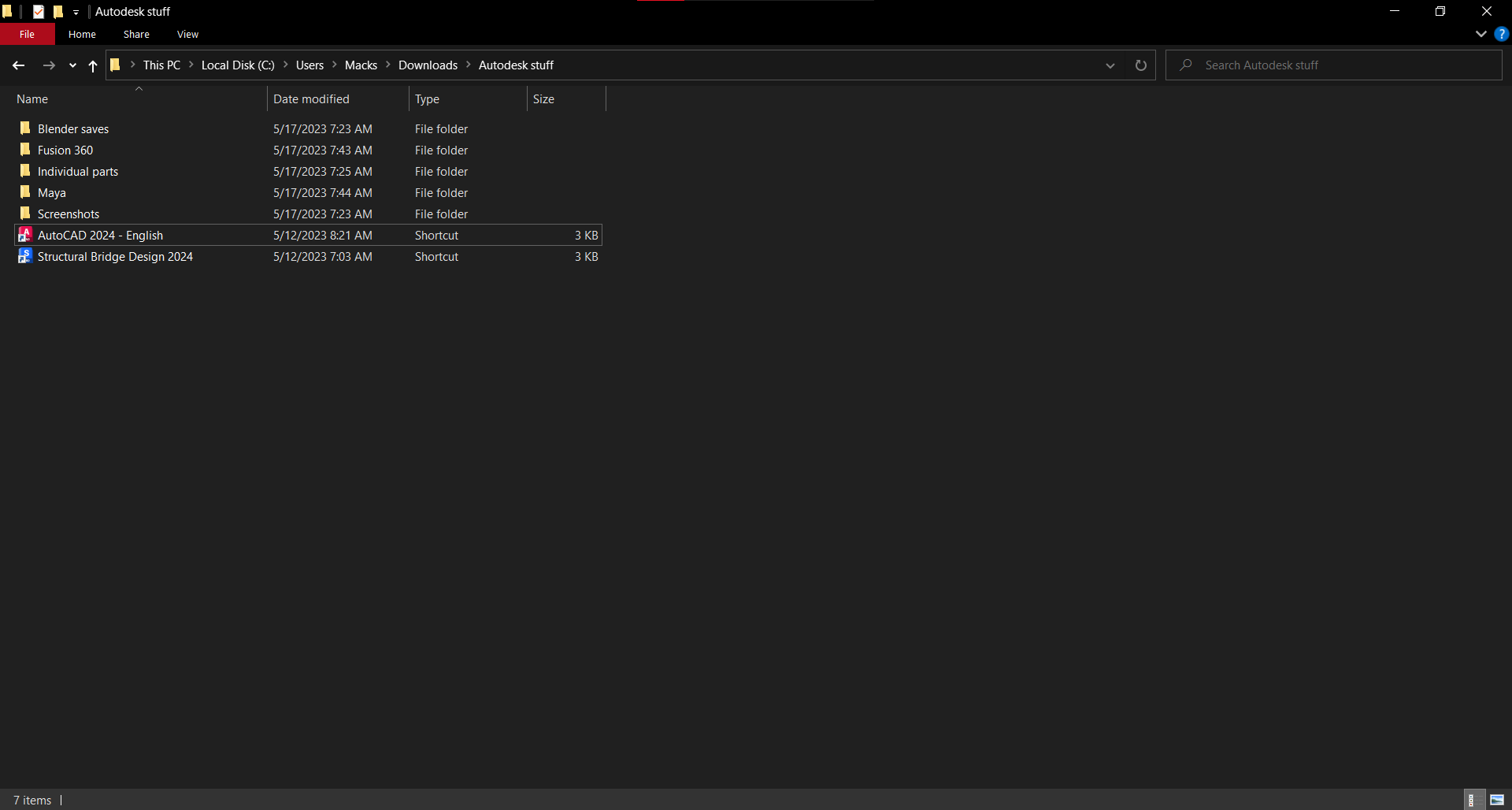Viewport: 1512px width, 810px height.
Task: Navigate to Downloads breadcrumb
Action: pos(428,65)
